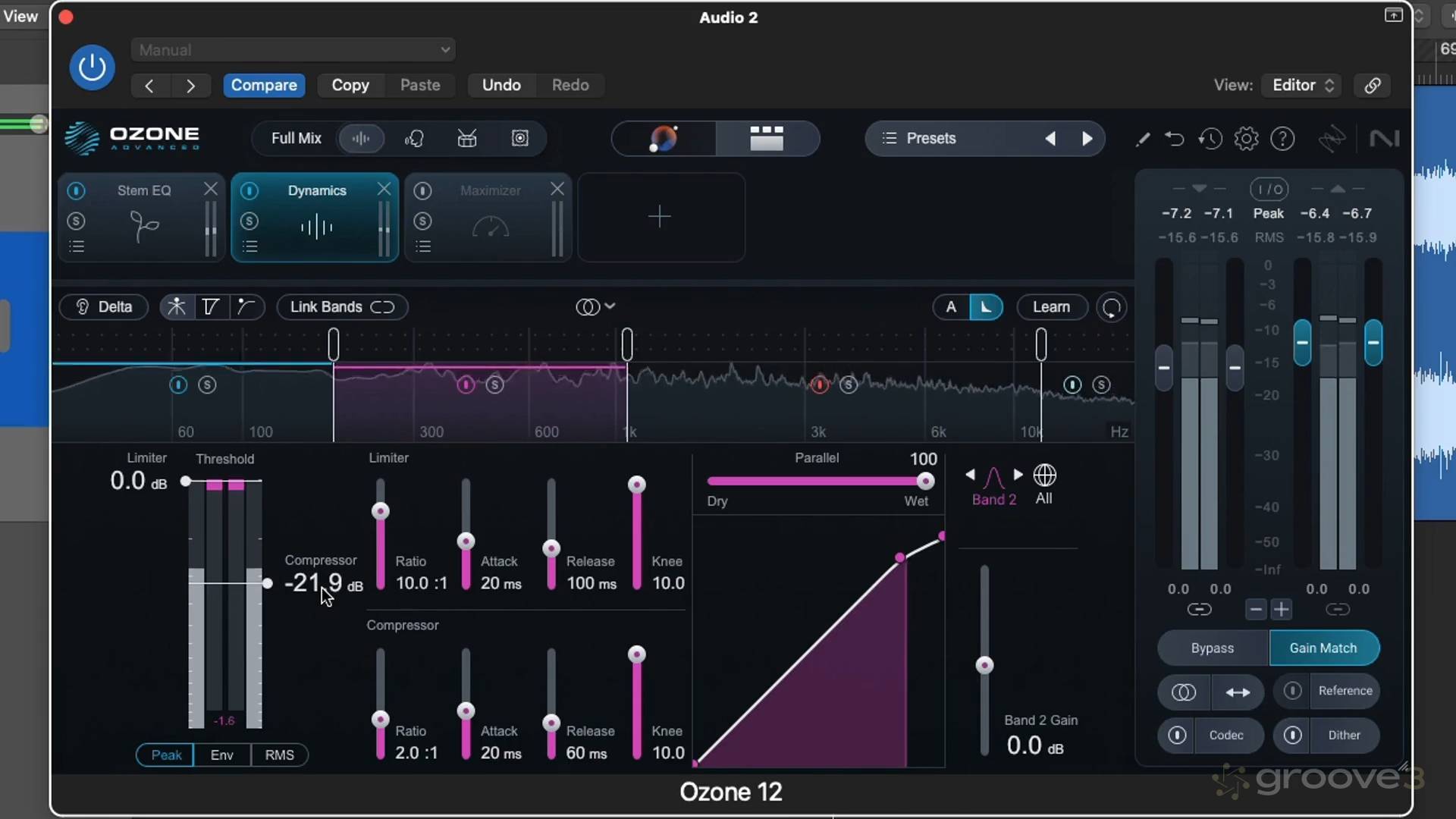Open the Manual preset dropdown
The image size is (1456, 819).
[x=293, y=50]
